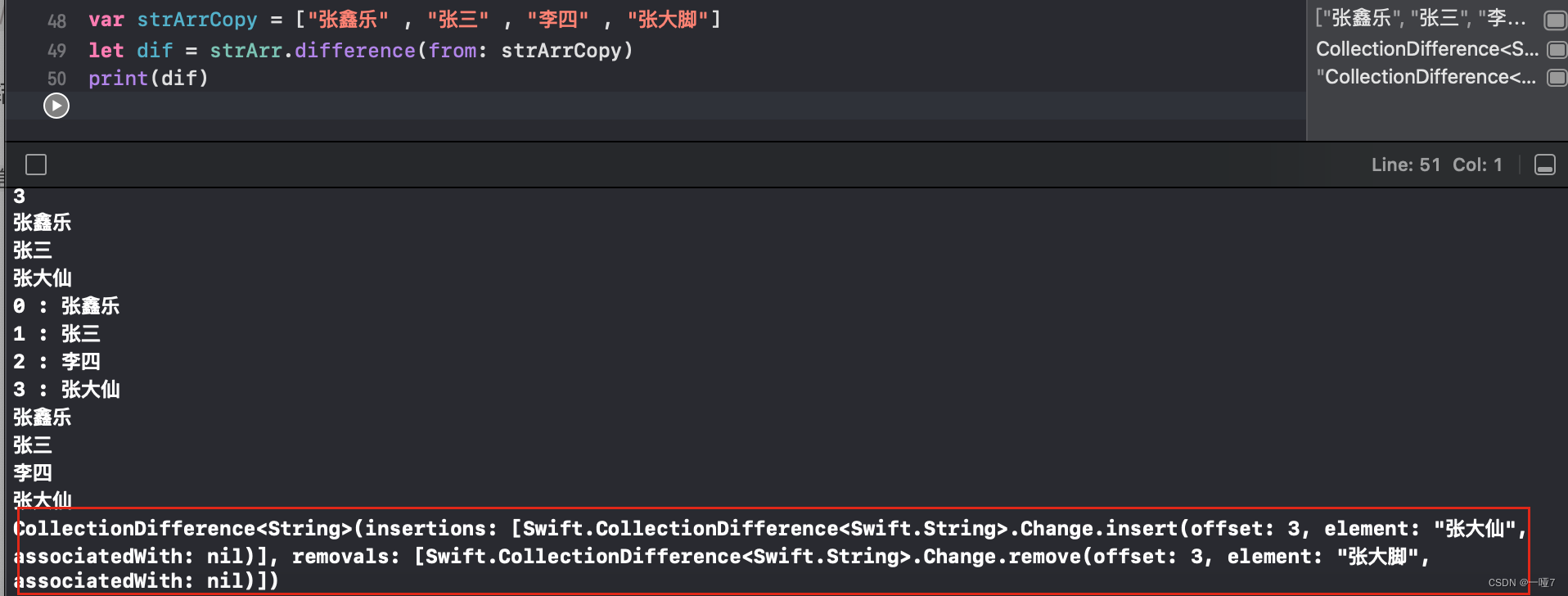Toggle the empty square control in console header
The width and height of the screenshot is (1568, 596).
(x=35, y=165)
